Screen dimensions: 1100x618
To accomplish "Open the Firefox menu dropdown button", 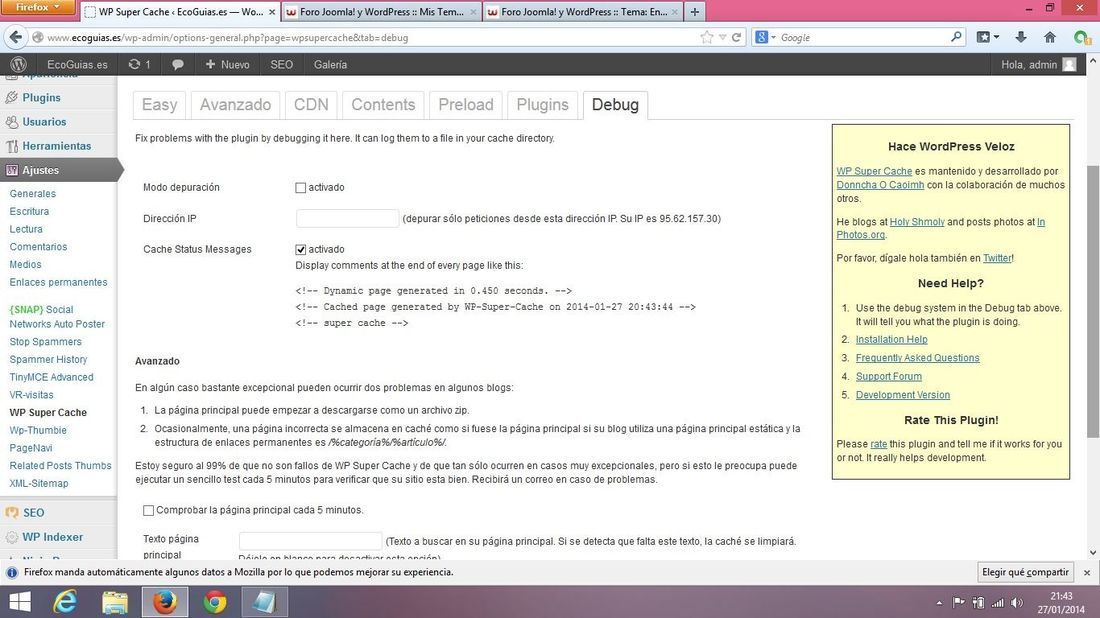I will (39, 7).
